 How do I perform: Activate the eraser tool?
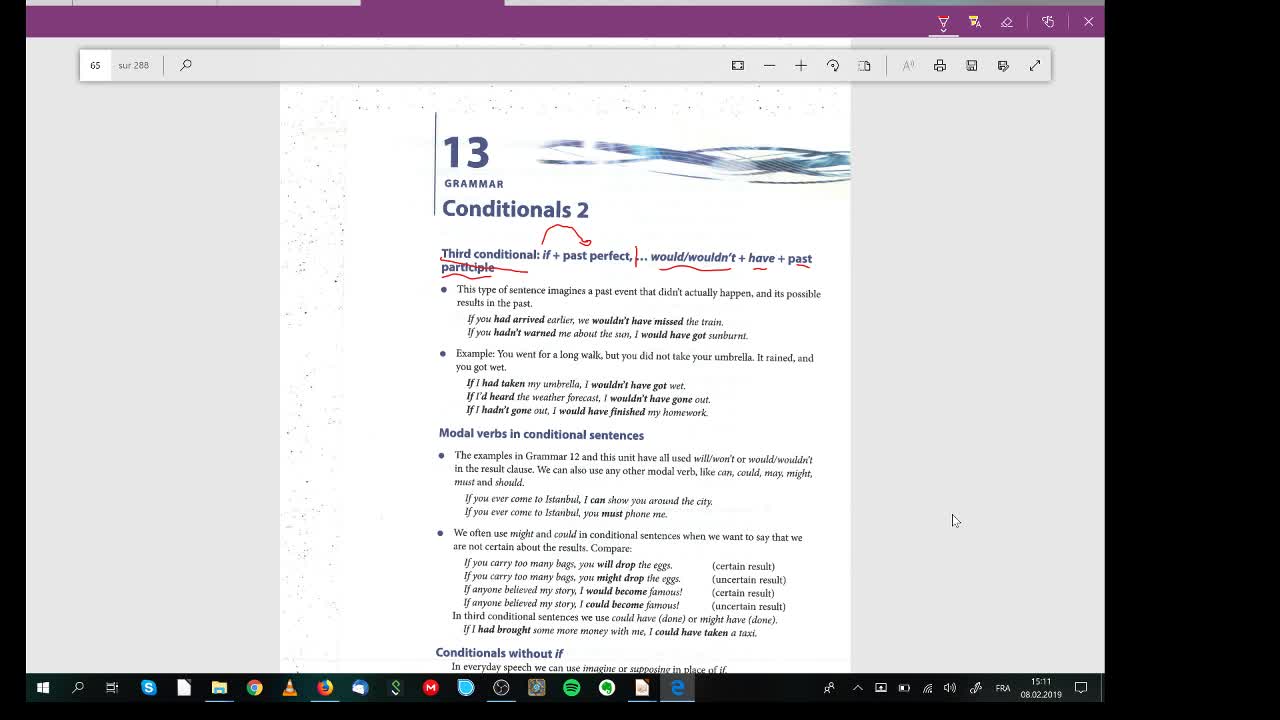pyautogui.click(x=1007, y=22)
